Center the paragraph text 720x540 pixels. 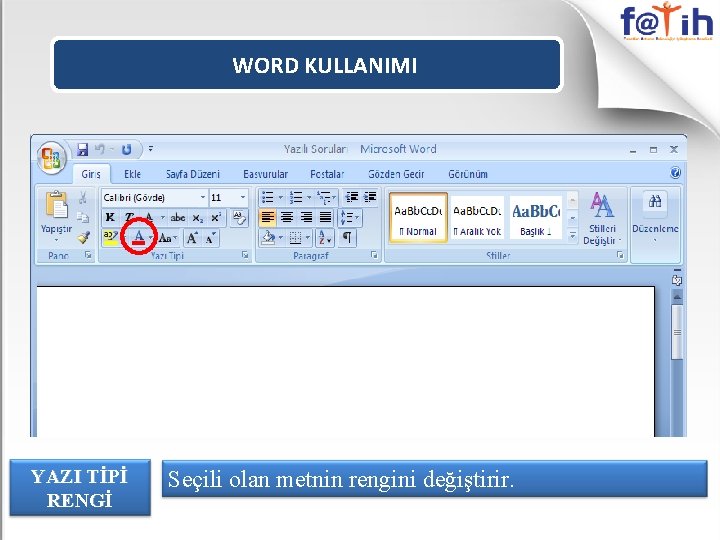pyautogui.click(x=287, y=217)
